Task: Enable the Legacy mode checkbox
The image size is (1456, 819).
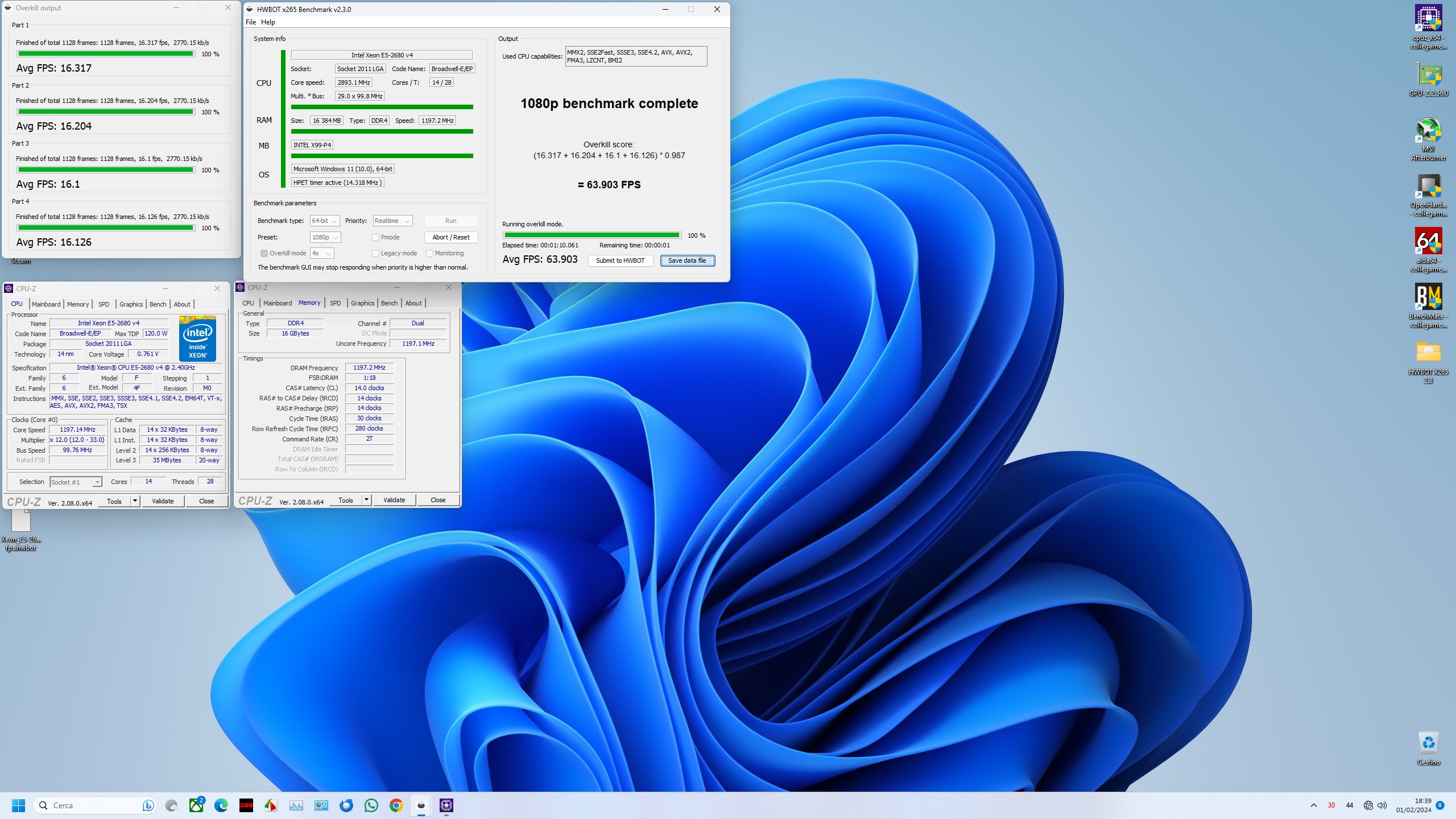Action: coord(375,253)
